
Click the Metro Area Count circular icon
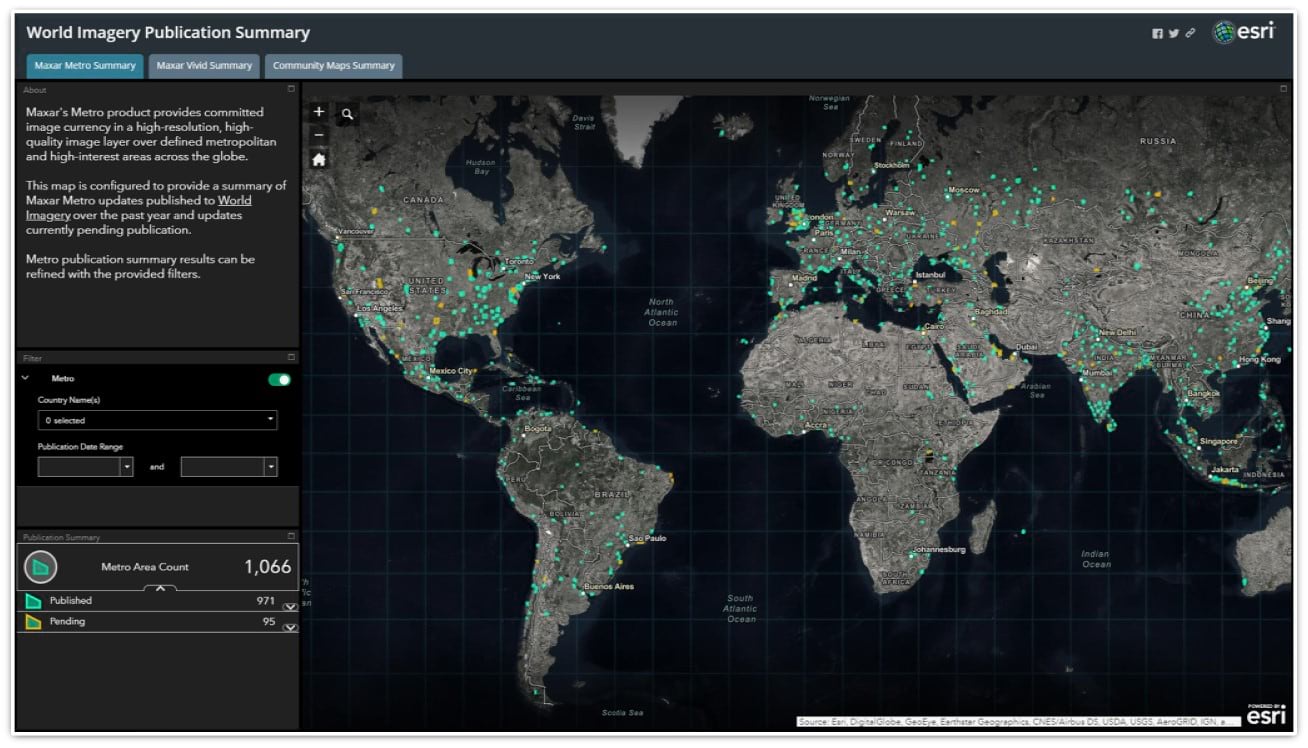pos(40,567)
